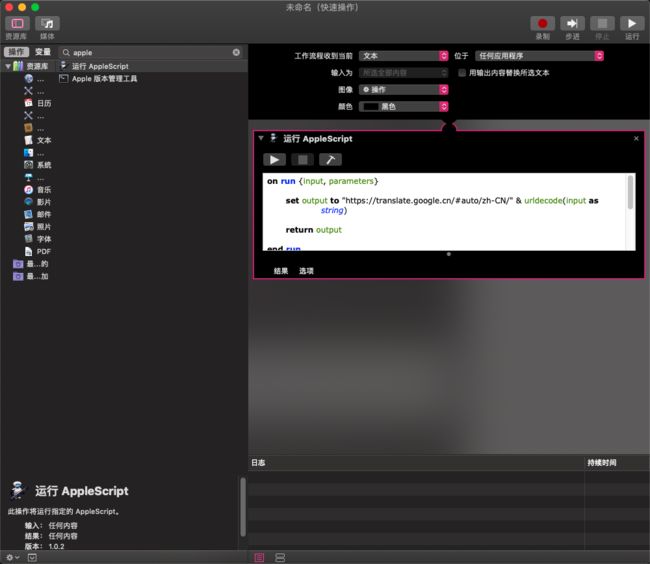
Task: Click the Duration (持续时间) column header
Action: tap(617, 463)
